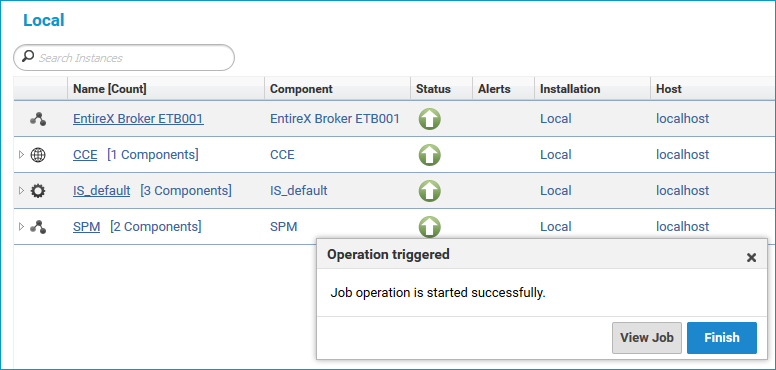
Task: Click the Local page heading
Action: (44, 20)
